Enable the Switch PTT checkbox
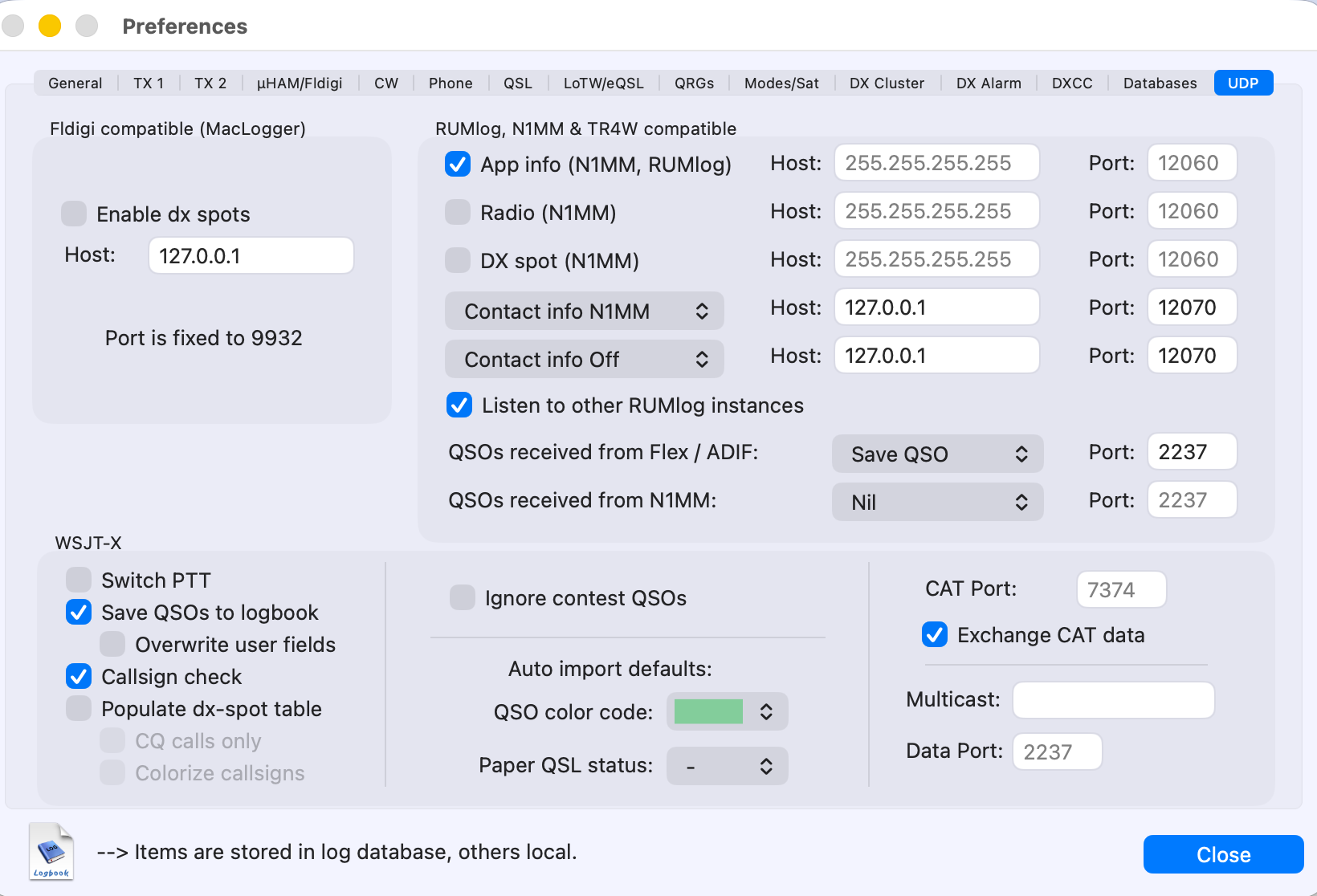The height and width of the screenshot is (896, 1317). tap(79, 580)
